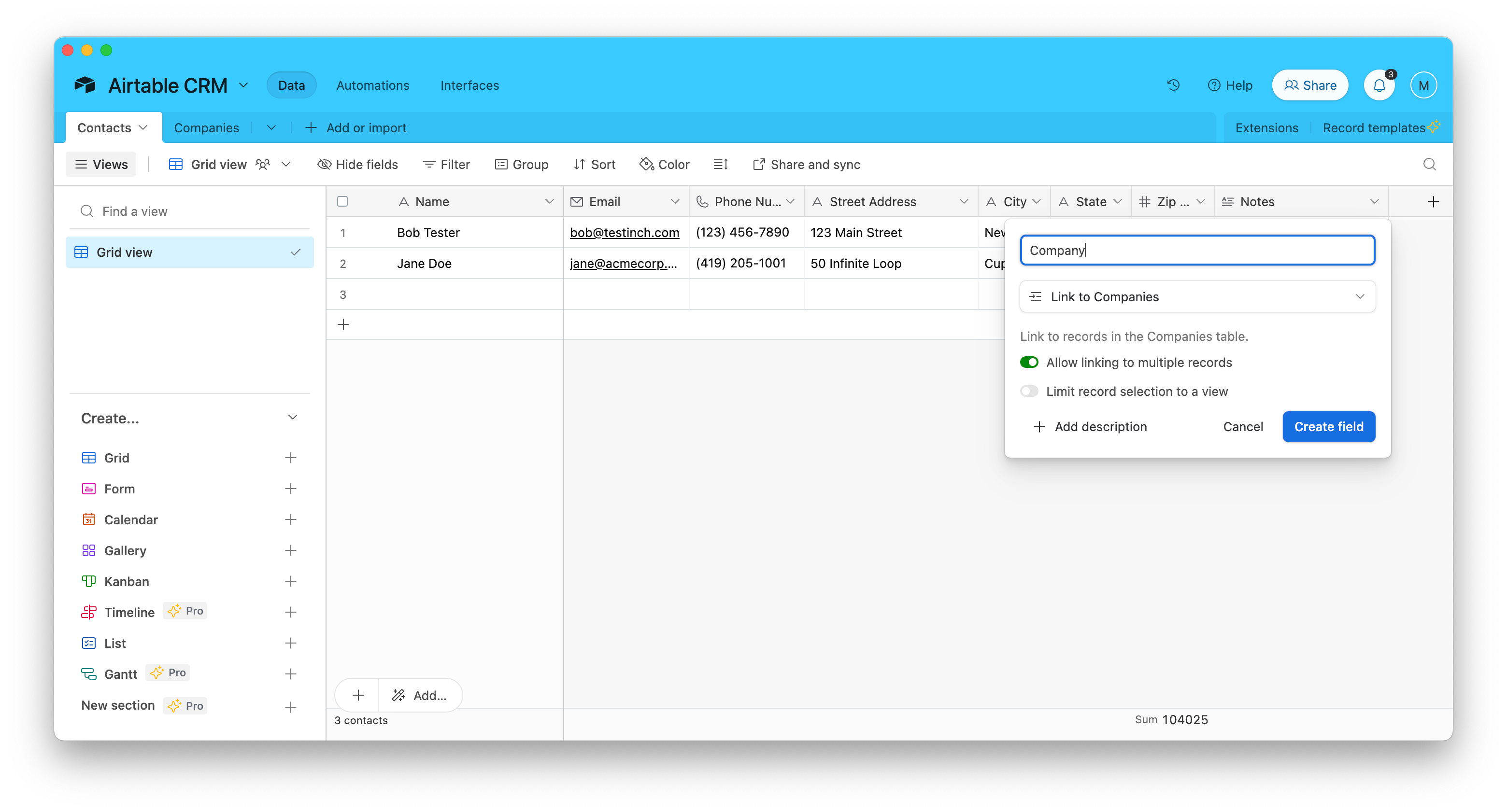The width and height of the screenshot is (1507, 812).
Task: Add a new field plus icon
Action: click(x=1433, y=202)
